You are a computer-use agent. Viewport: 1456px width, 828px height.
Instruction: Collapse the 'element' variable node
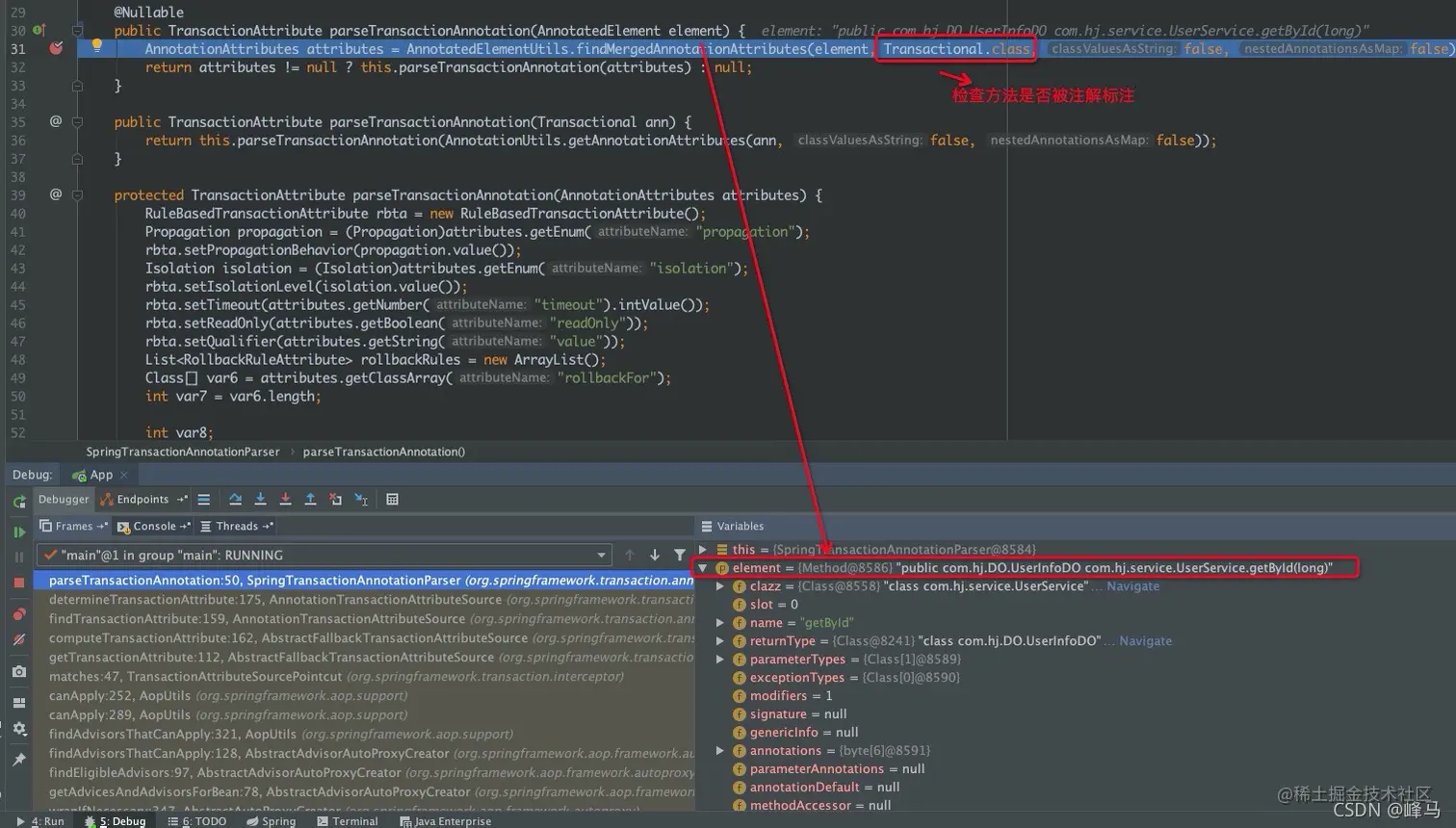[703, 567]
